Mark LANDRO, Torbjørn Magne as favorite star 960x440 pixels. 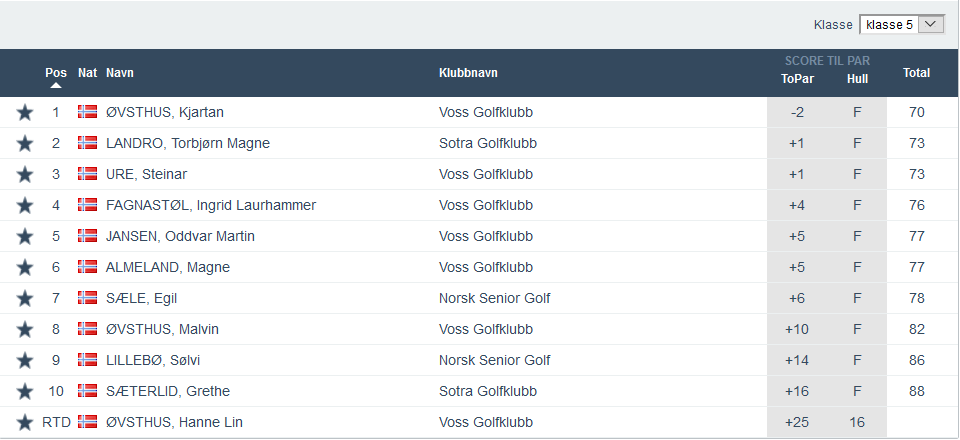pos(25,143)
